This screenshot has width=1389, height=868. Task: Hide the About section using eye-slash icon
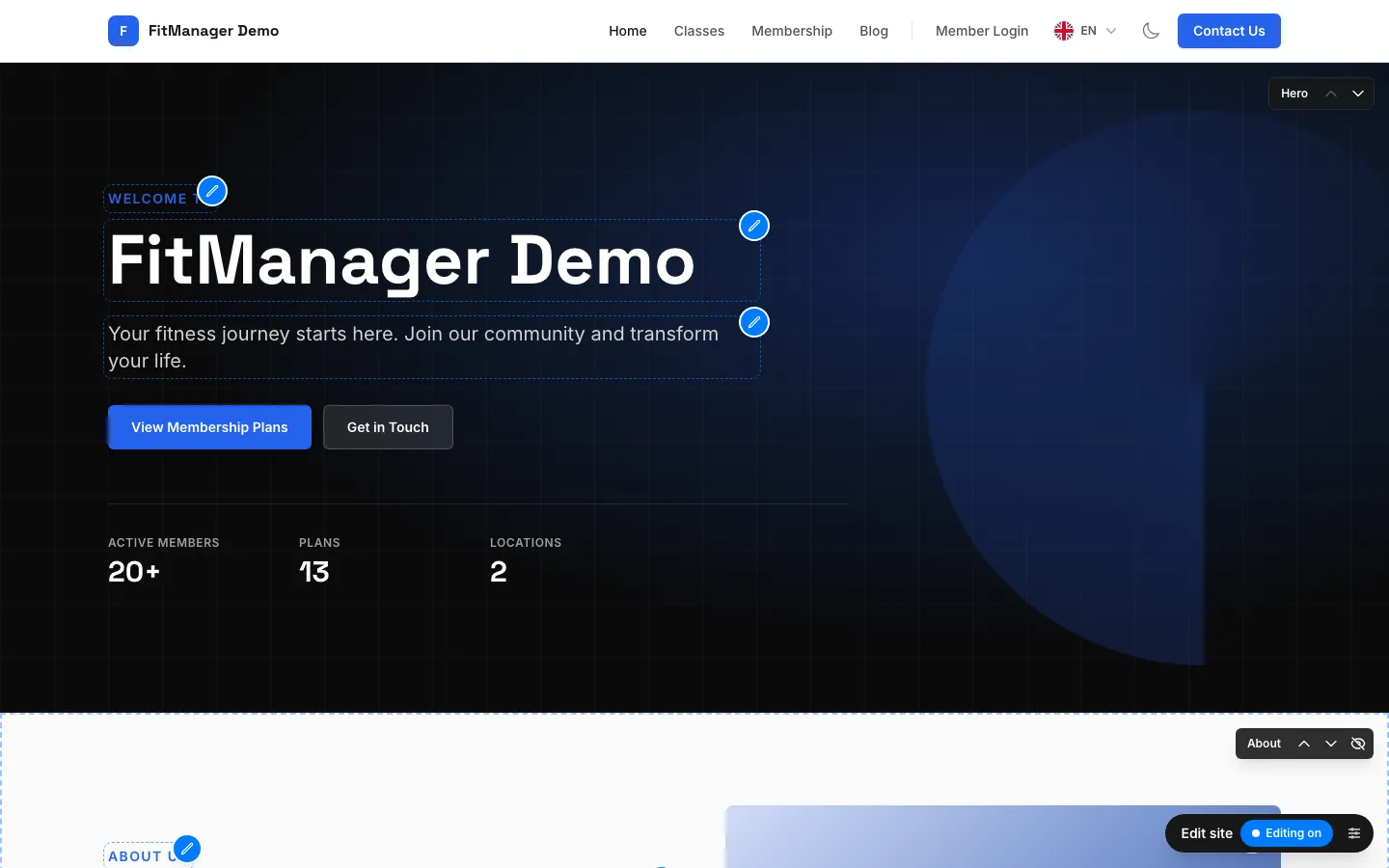[x=1358, y=744]
